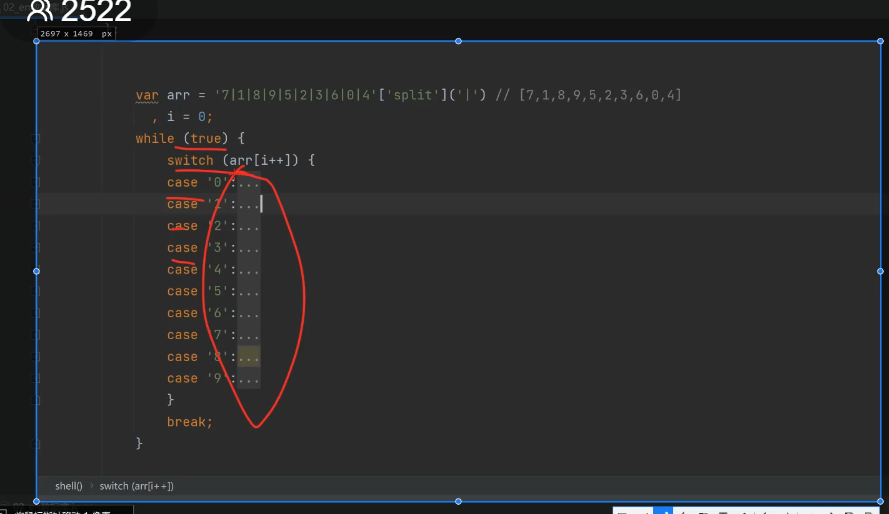Click the viewers count person icon
This screenshot has height=514, width=889.
[x=39, y=10]
